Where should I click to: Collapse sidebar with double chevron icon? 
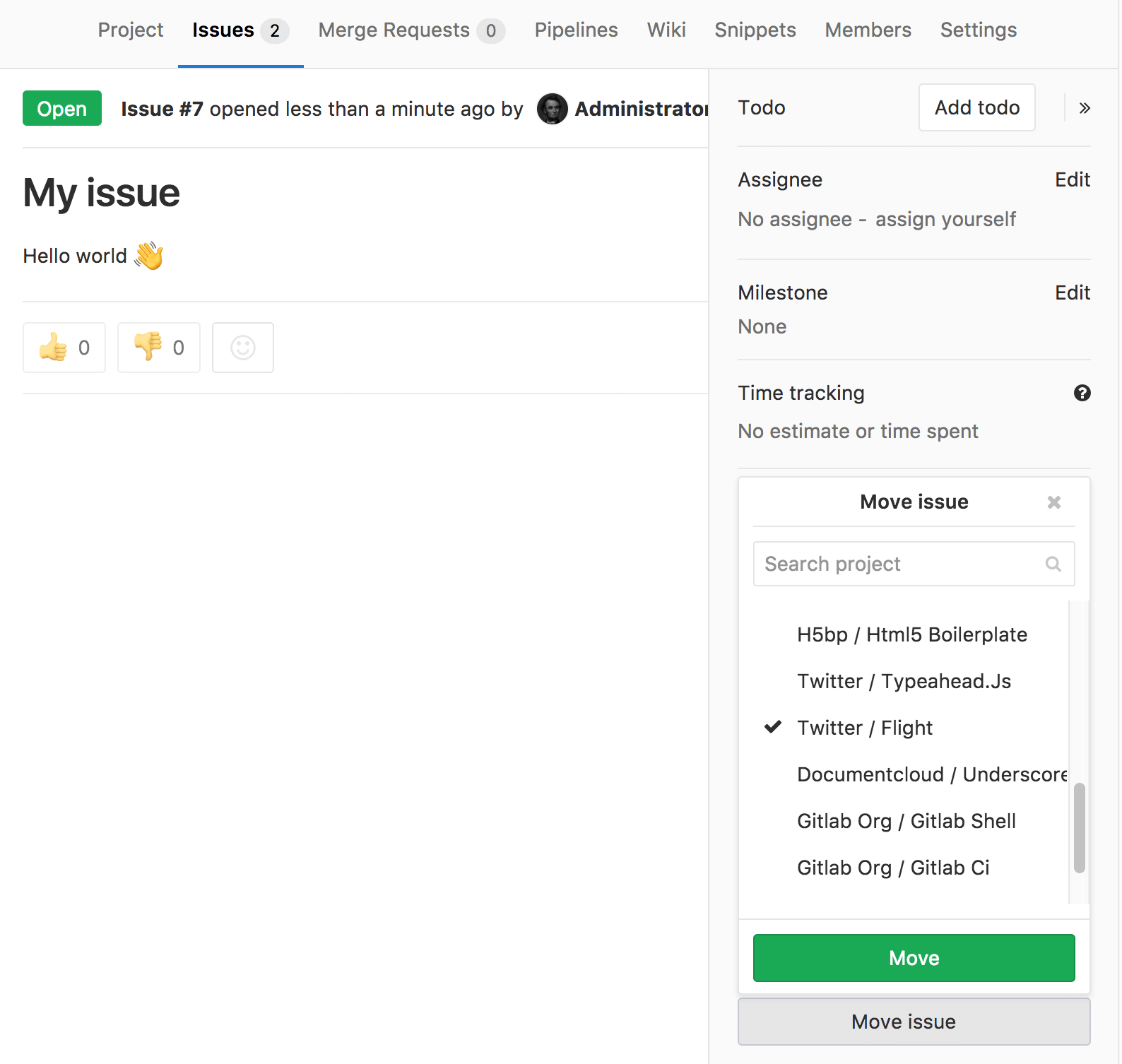point(1085,108)
